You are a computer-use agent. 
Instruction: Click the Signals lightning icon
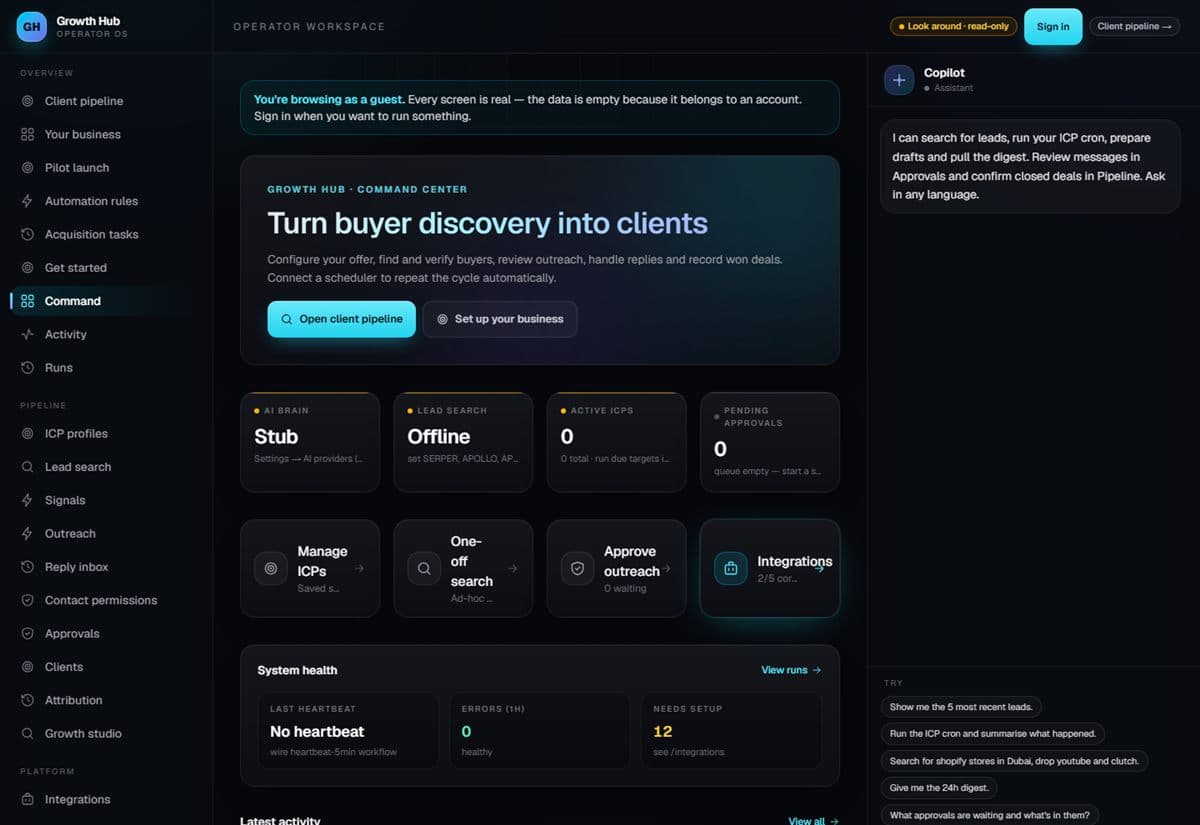coord(28,500)
